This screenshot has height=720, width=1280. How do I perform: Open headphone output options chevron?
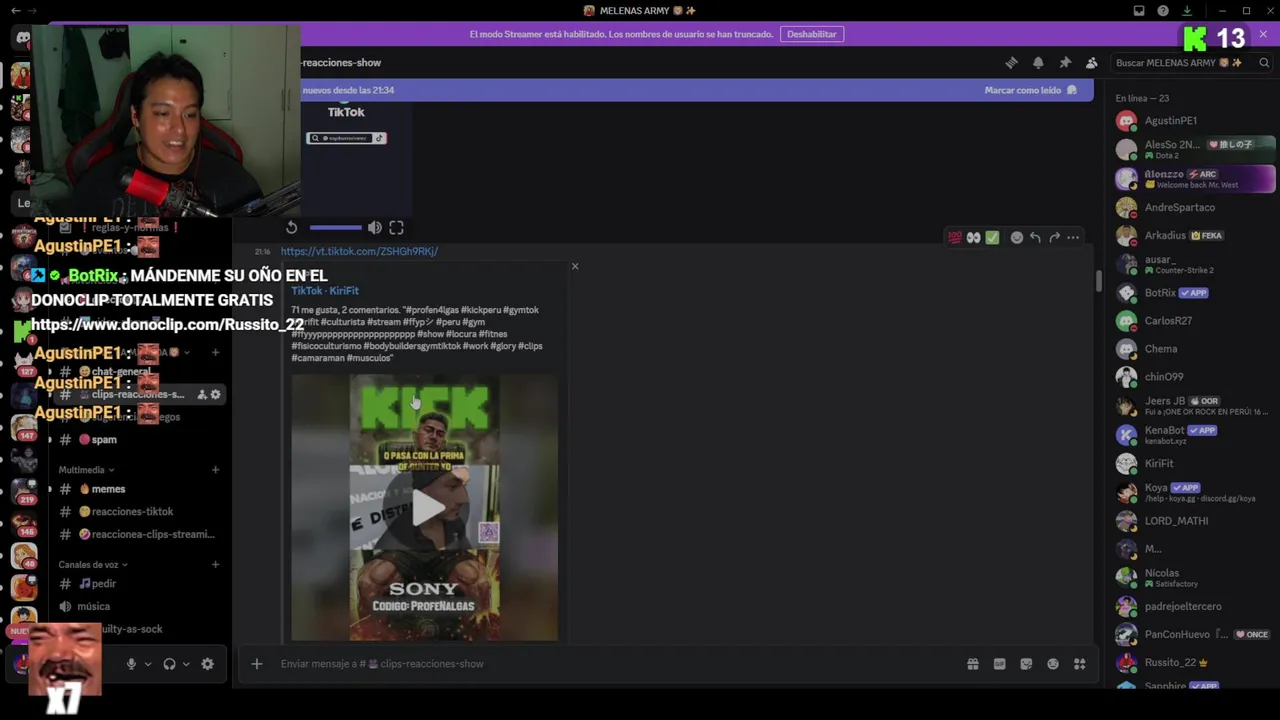click(x=186, y=664)
